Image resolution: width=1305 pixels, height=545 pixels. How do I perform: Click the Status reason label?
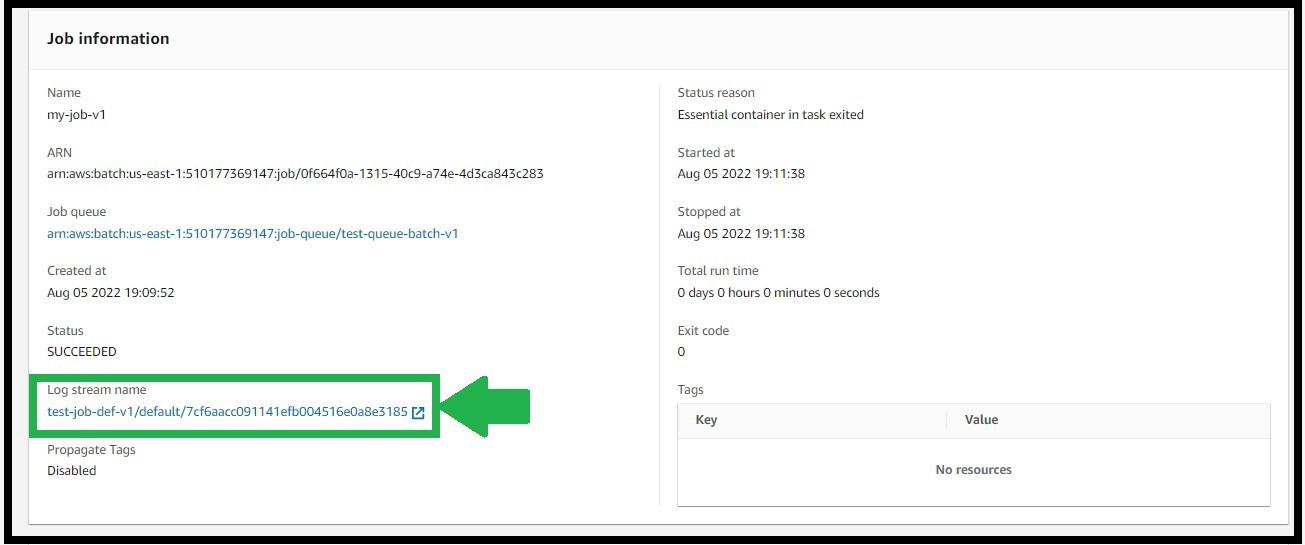click(716, 93)
